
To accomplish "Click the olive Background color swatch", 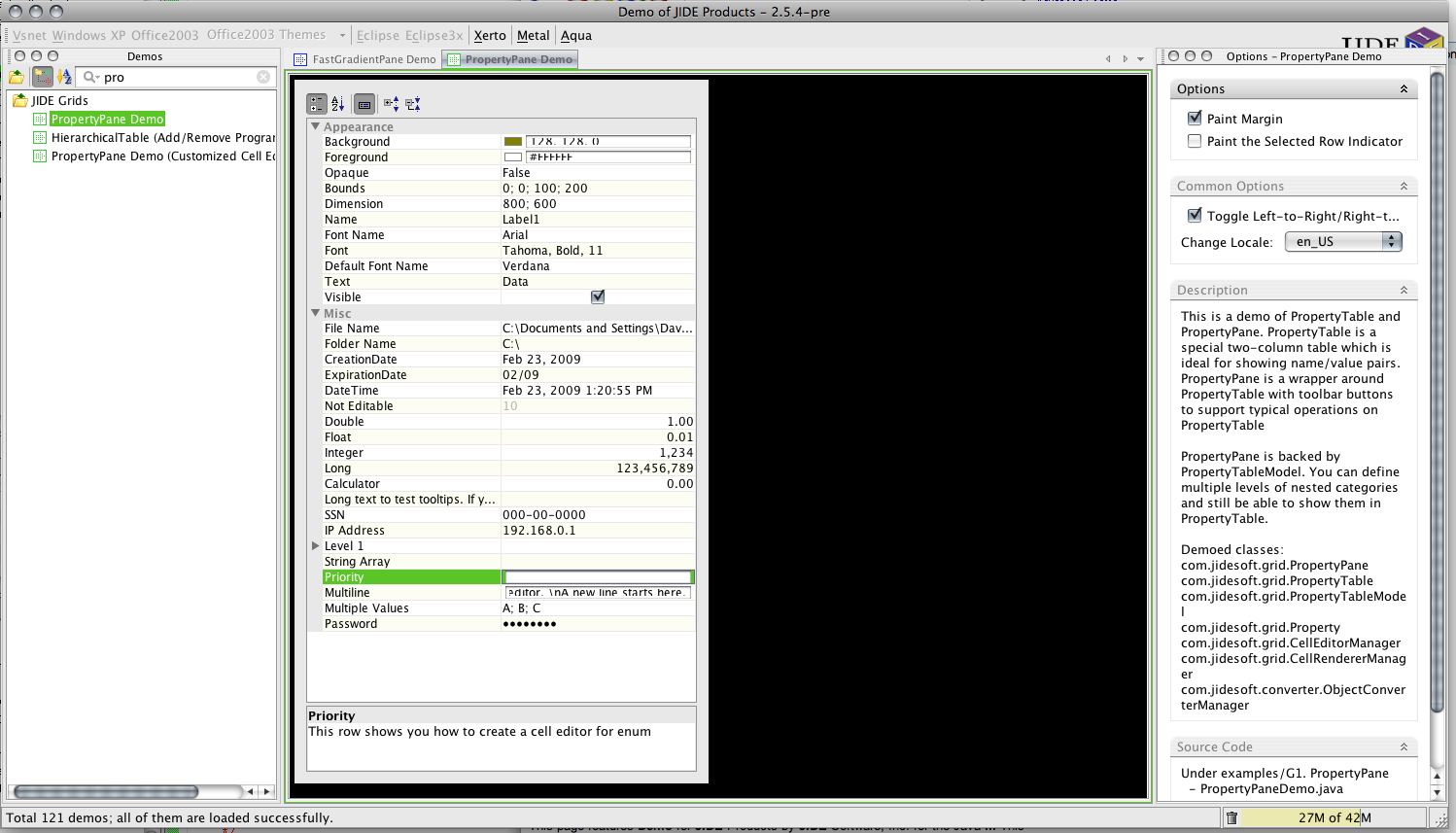I will click(x=513, y=142).
